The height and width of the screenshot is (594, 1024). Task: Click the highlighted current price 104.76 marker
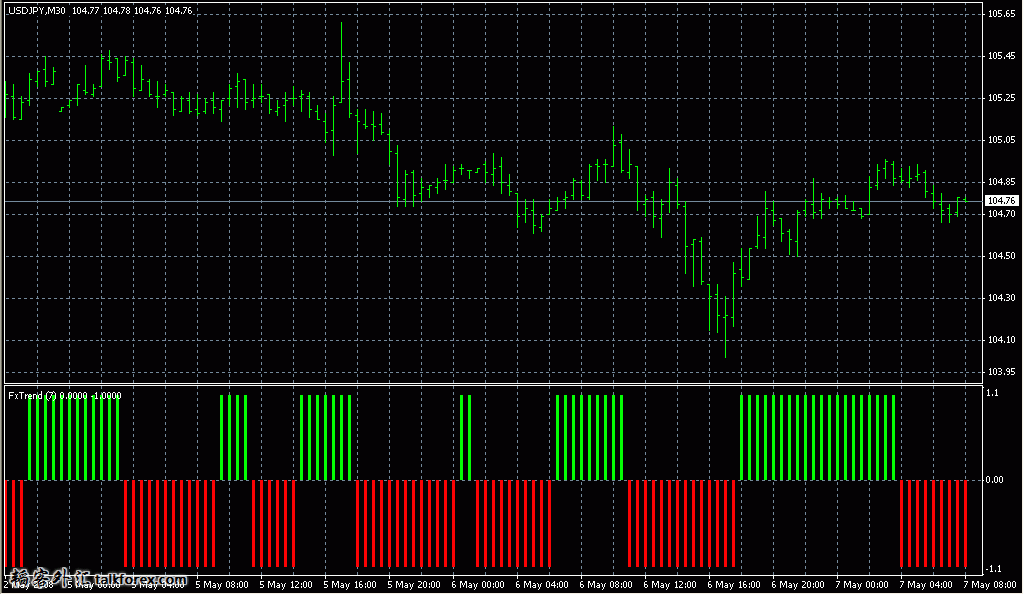pyautogui.click(x=1001, y=200)
